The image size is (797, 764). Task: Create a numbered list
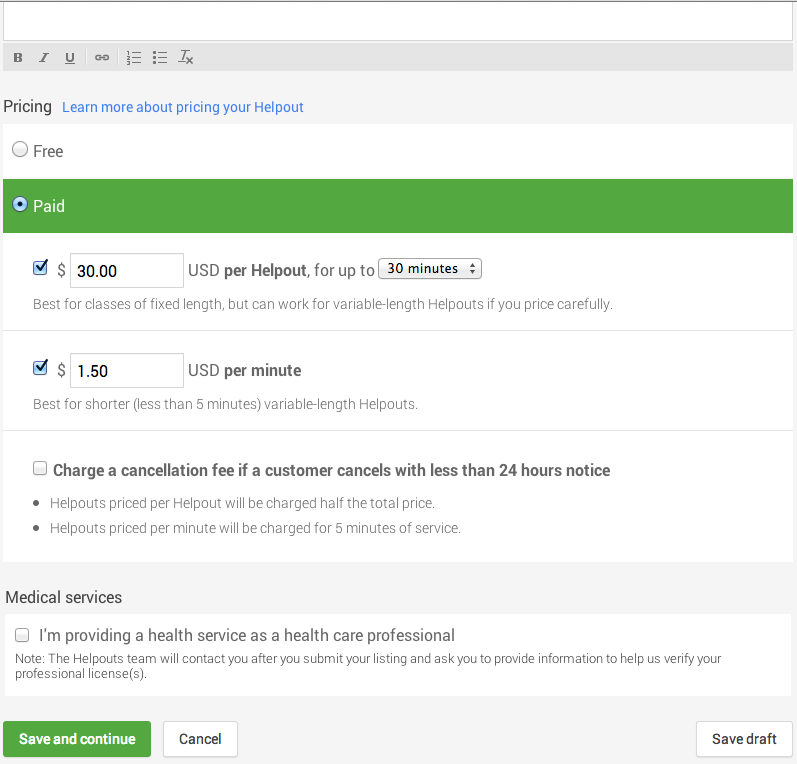click(134, 57)
